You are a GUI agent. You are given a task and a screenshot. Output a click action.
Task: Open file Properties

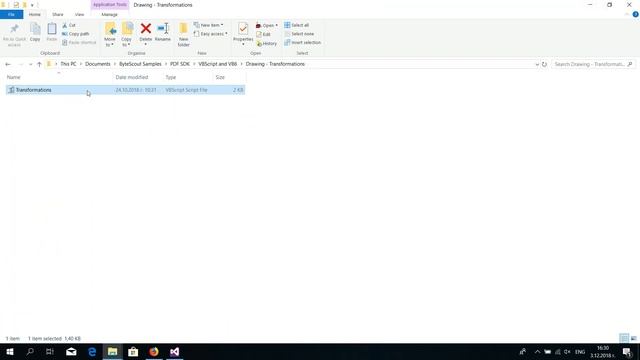tap(243, 34)
